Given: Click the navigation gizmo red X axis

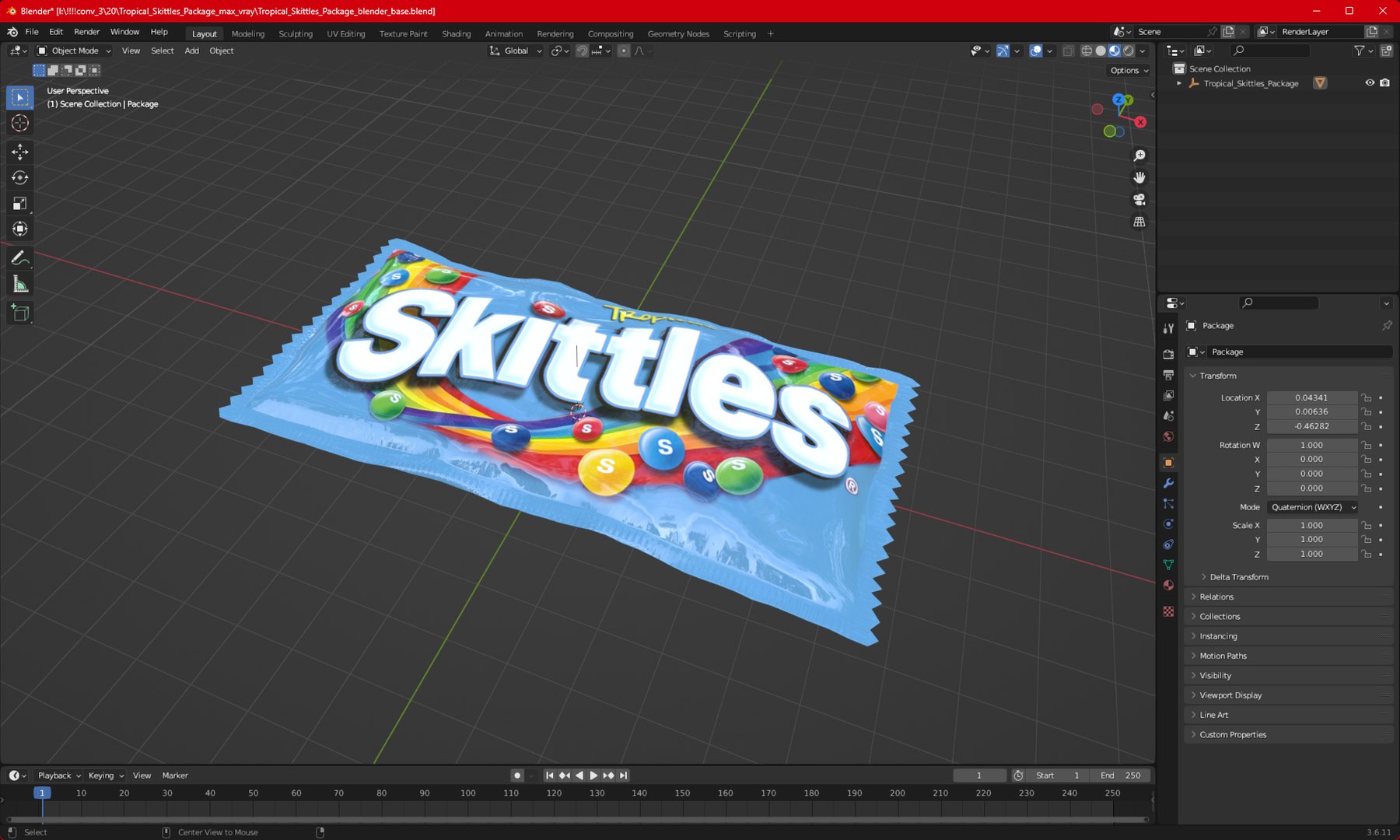Looking at the screenshot, I should click(x=1140, y=122).
